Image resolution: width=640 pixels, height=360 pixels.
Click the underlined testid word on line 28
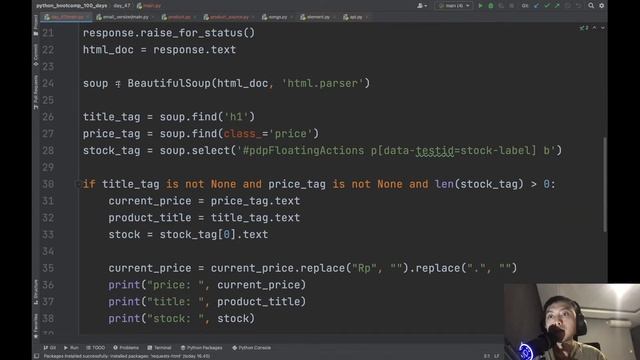coord(434,151)
